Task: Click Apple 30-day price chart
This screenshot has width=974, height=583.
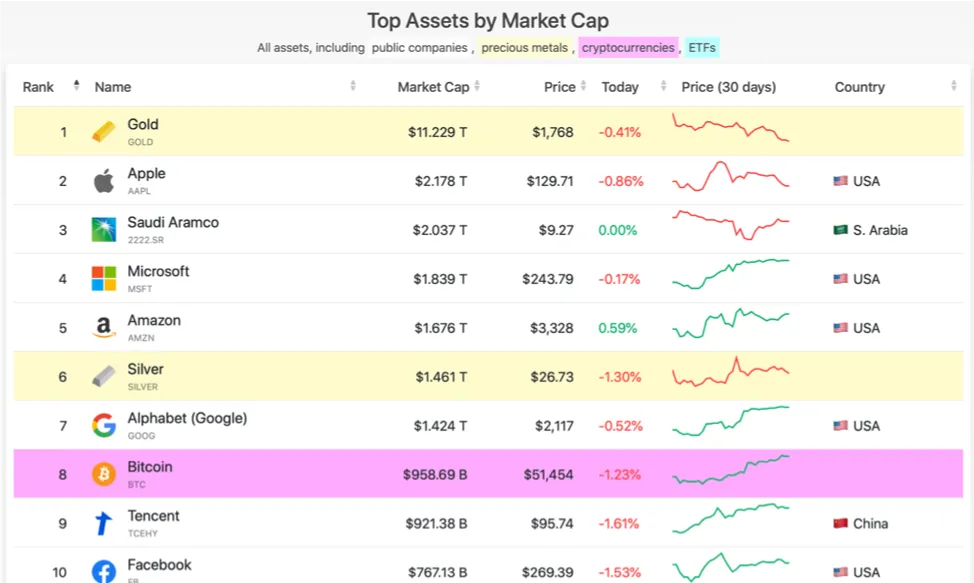Action: coord(730,176)
